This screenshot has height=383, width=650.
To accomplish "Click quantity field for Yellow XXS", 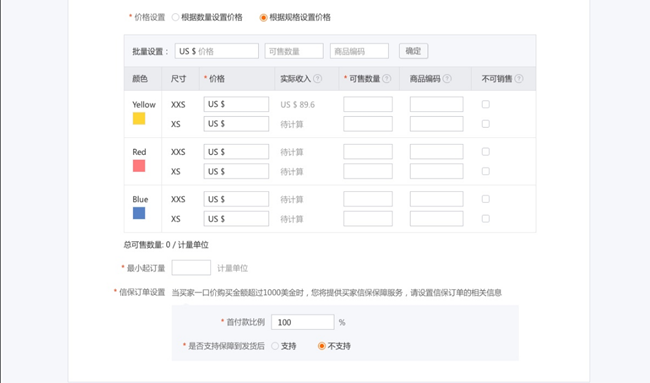I will 368,104.
